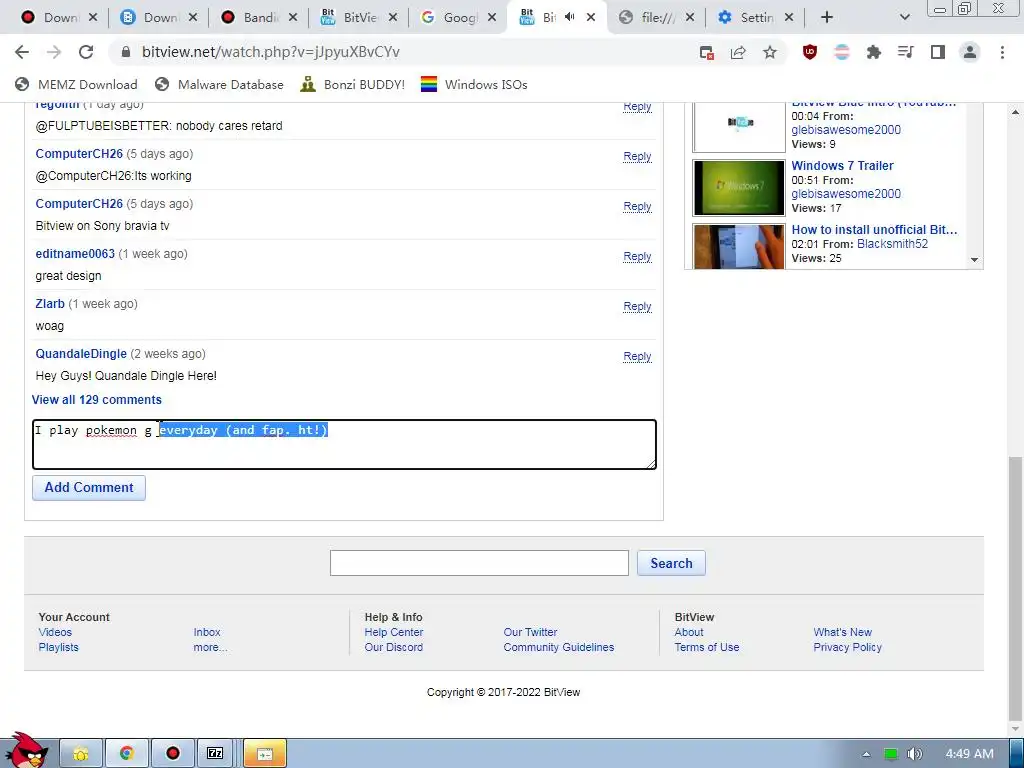Click the orange folder taskbar icon
Viewport: 1024px width, 768px height.
[264, 754]
